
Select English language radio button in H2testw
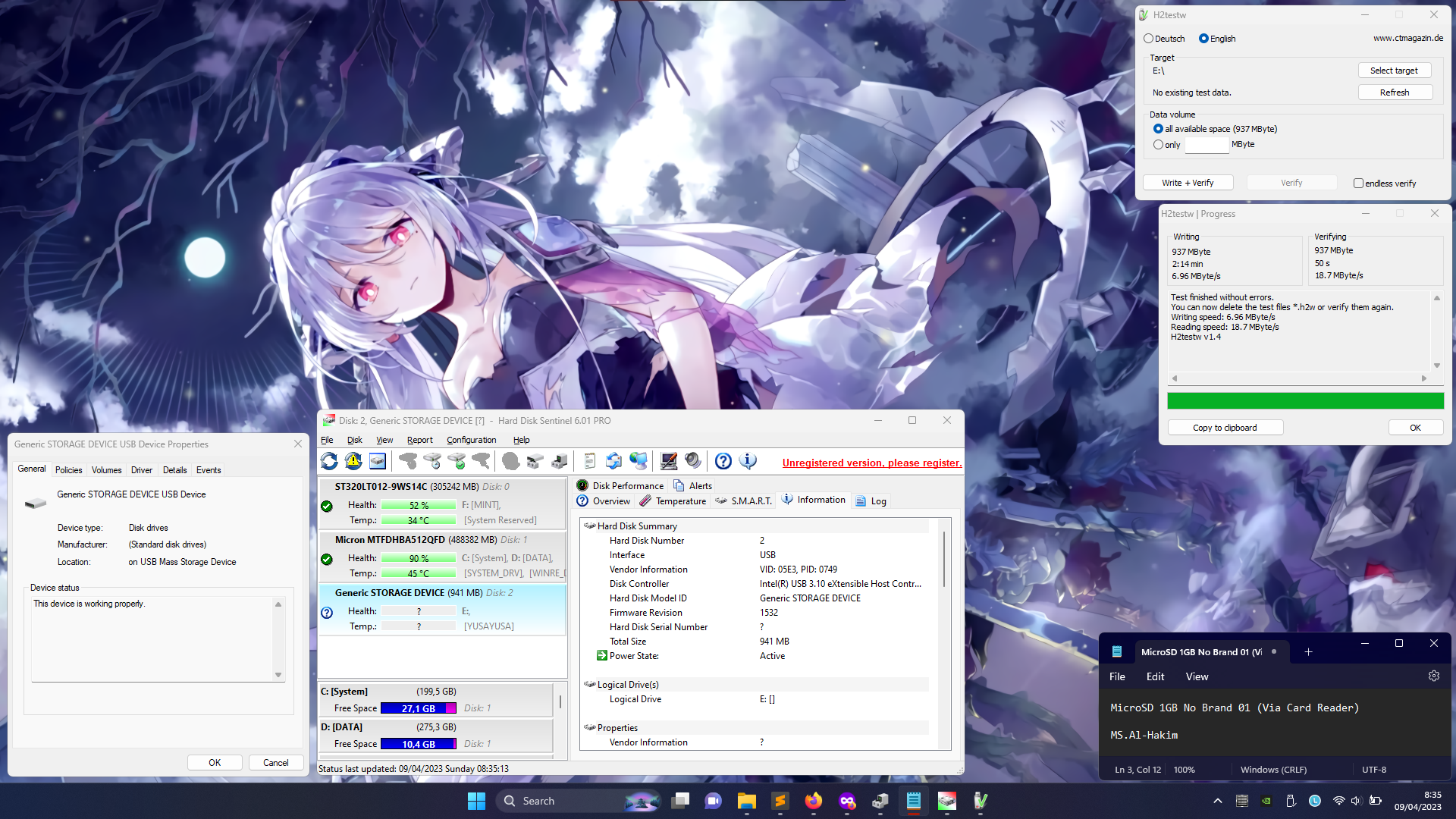point(1203,39)
